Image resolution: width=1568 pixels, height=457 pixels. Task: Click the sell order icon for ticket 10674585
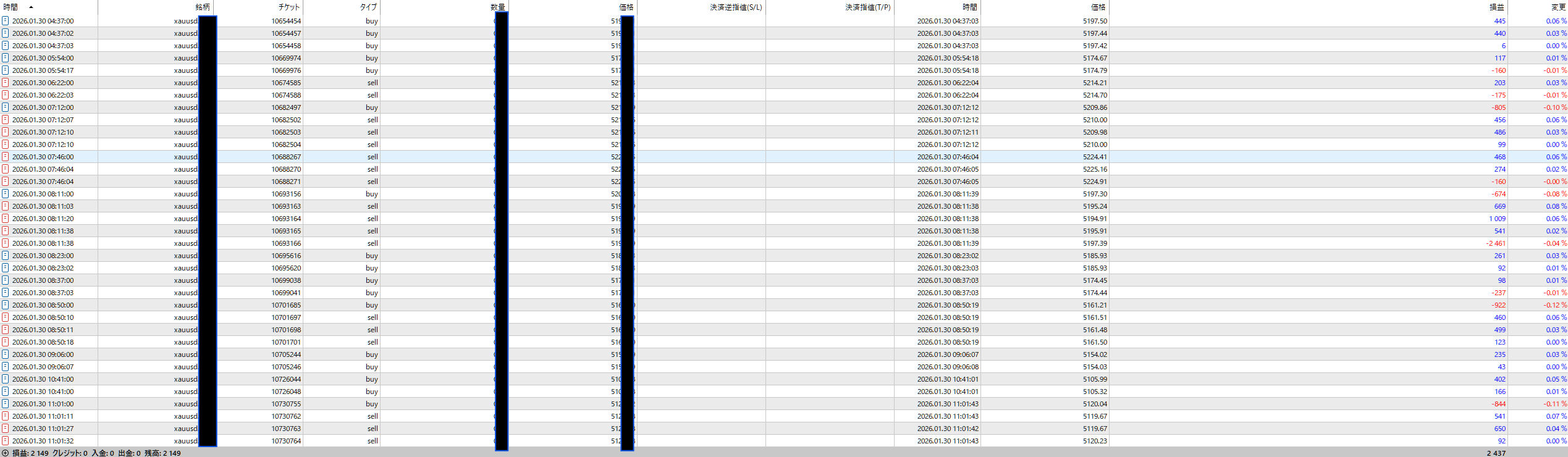5,83
